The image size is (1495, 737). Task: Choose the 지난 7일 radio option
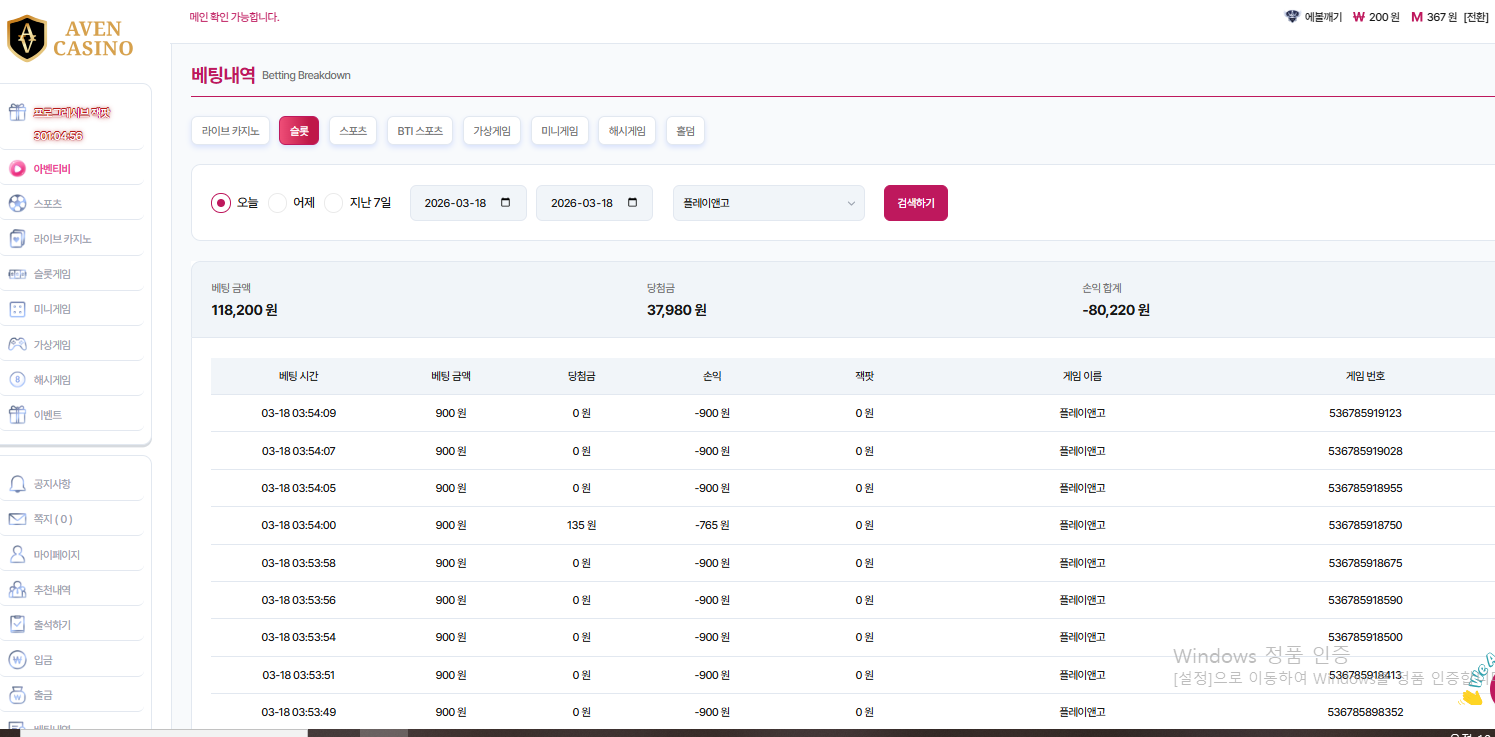tap(334, 203)
